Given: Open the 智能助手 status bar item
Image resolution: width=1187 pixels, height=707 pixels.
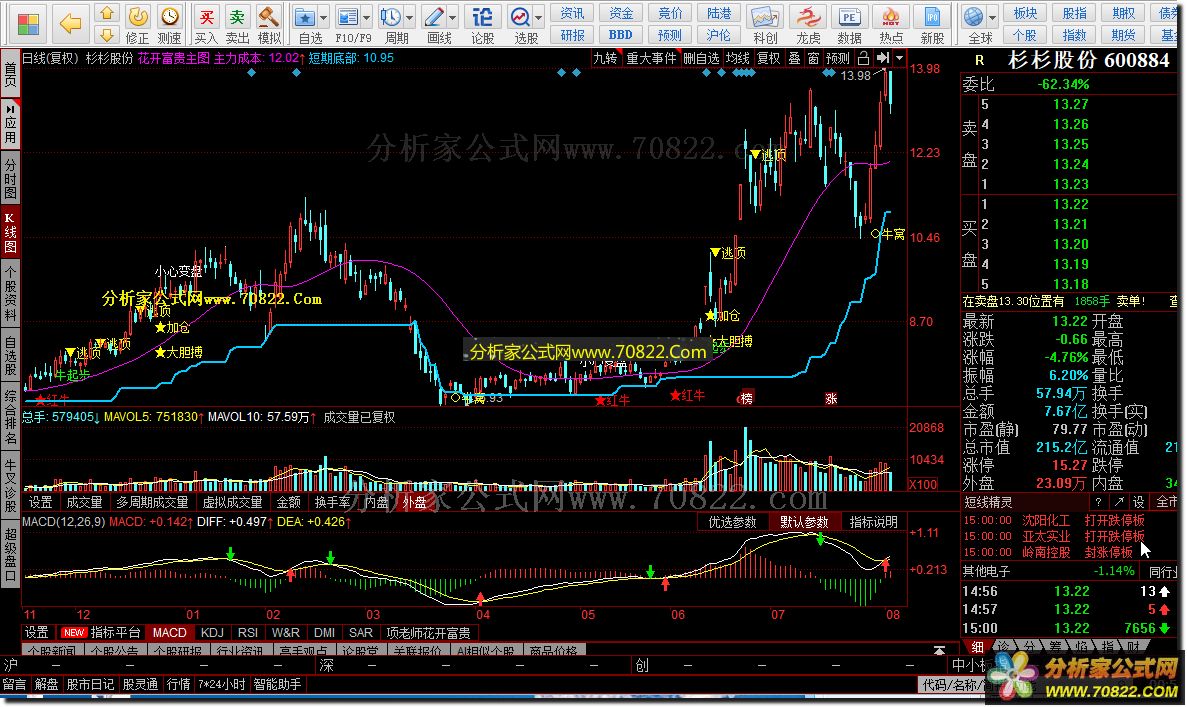Looking at the screenshot, I should coord(277,684).
